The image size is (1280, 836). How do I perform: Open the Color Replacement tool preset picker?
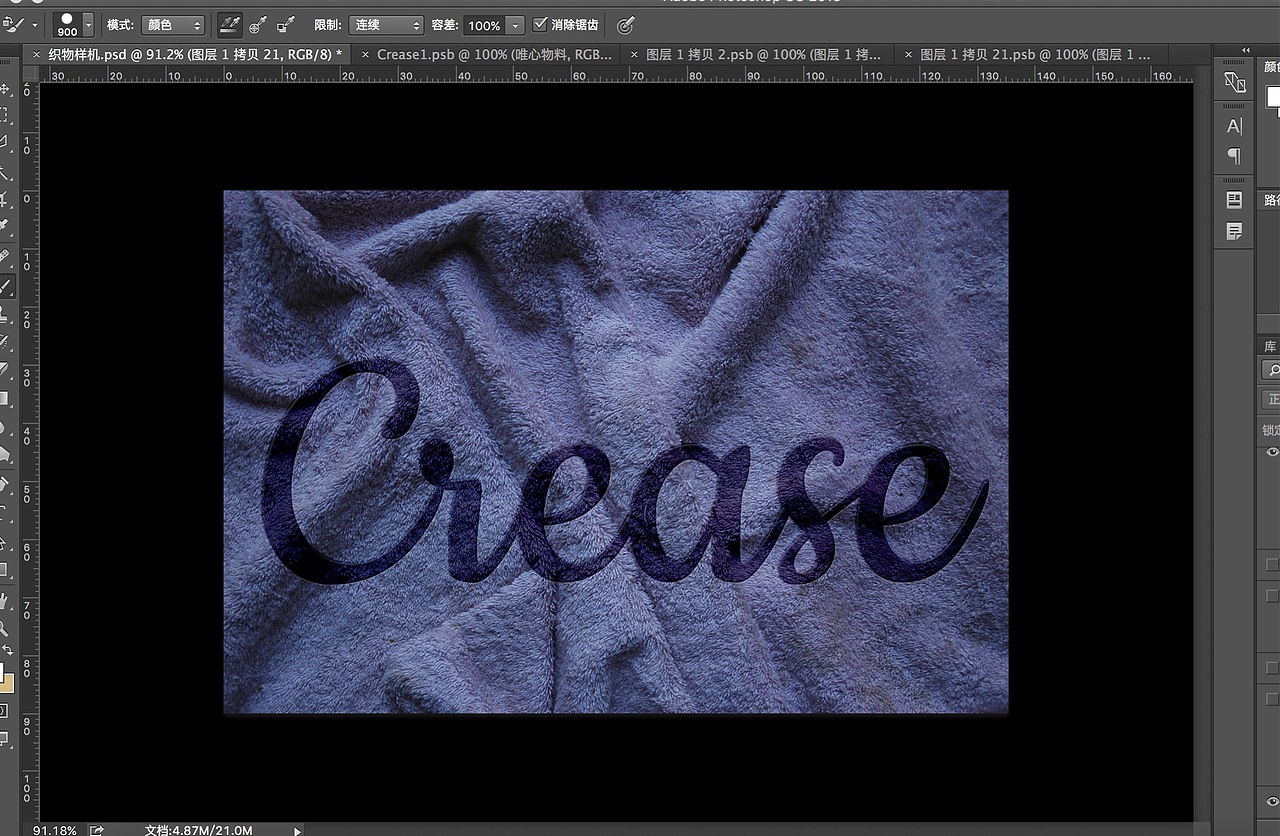click(x=12, y=24)
